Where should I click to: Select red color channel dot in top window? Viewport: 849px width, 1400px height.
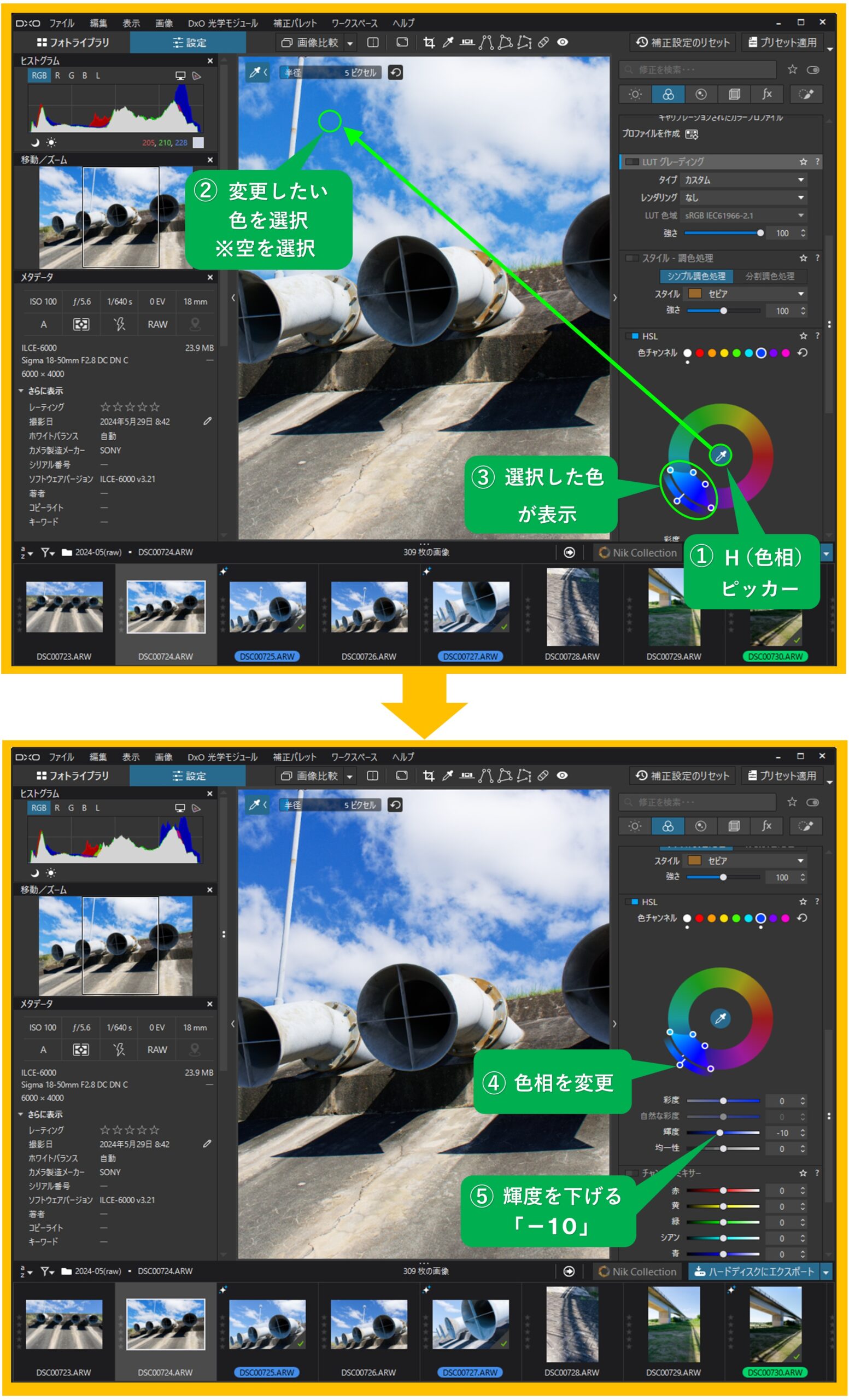coord(700,353)
